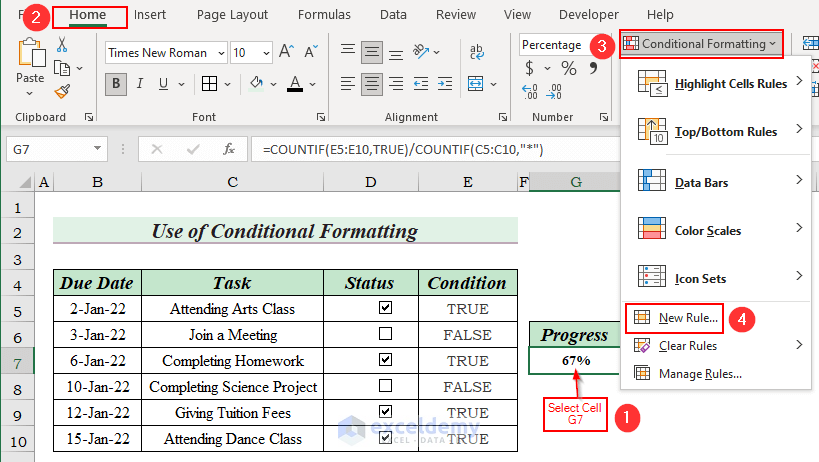The width and height of the screenshot is (819, 462).
Task: Click Decrease Indent icon
Action: tap(421, 84)
